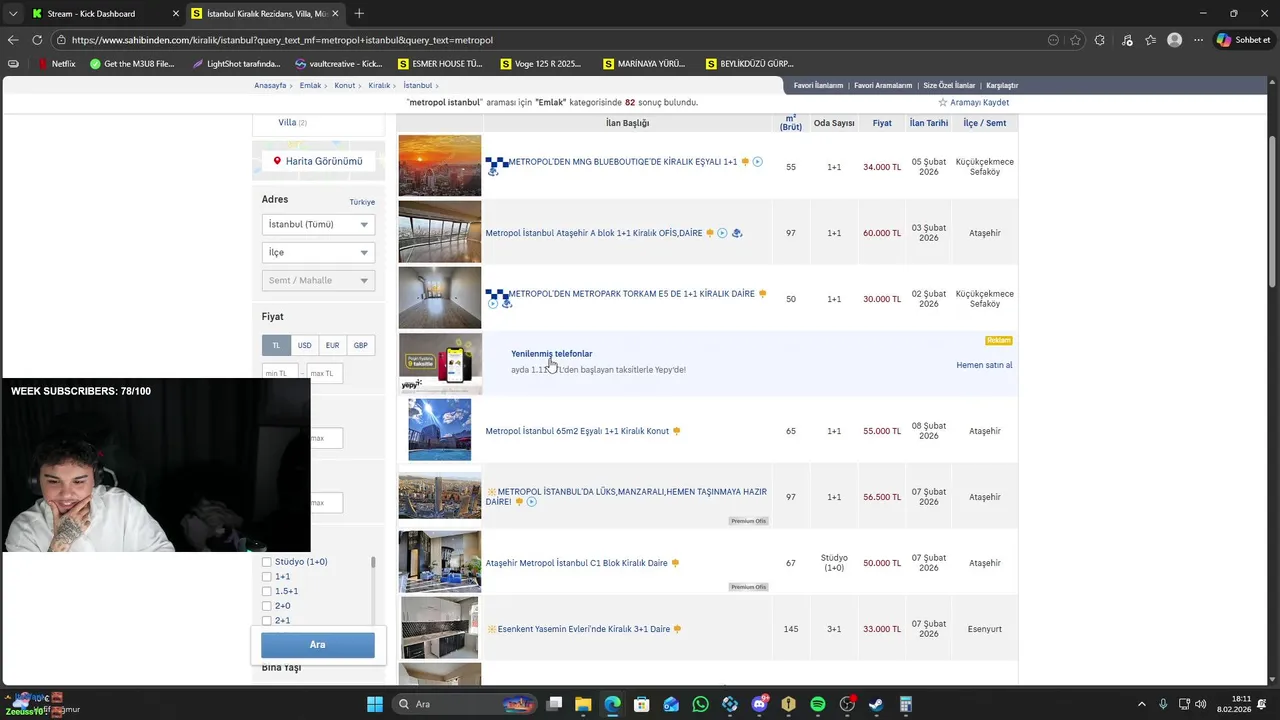Sort by İlan Tarihi column header

click(x=929, y=123)
